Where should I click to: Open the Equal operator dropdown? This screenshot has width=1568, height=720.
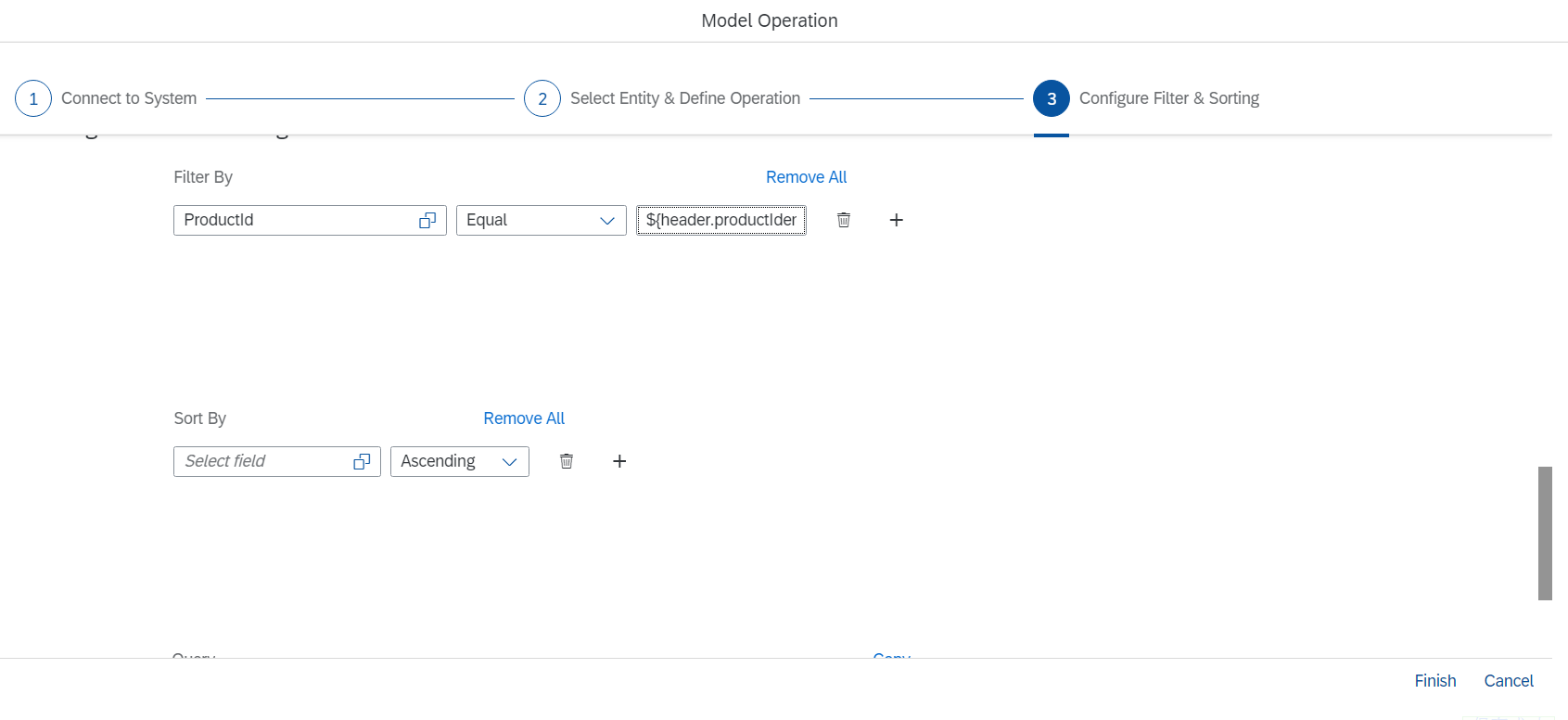[x=607, y=220]
